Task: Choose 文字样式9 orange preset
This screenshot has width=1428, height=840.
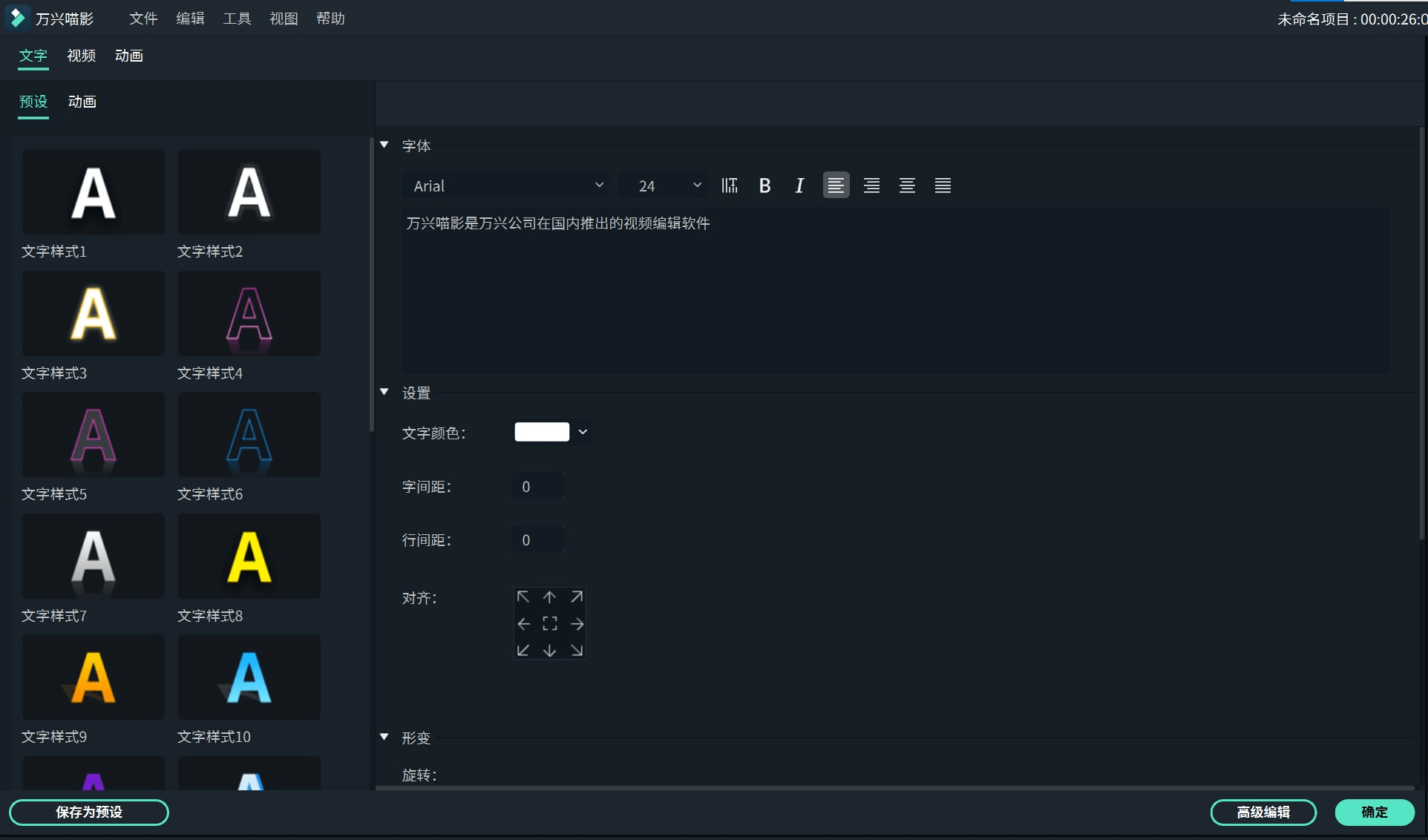Action: tap(94, 677)
